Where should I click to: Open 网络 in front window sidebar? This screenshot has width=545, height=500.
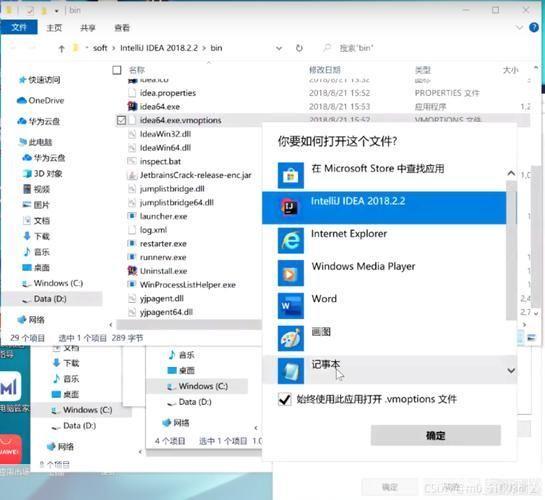click(x=36, y=320)
